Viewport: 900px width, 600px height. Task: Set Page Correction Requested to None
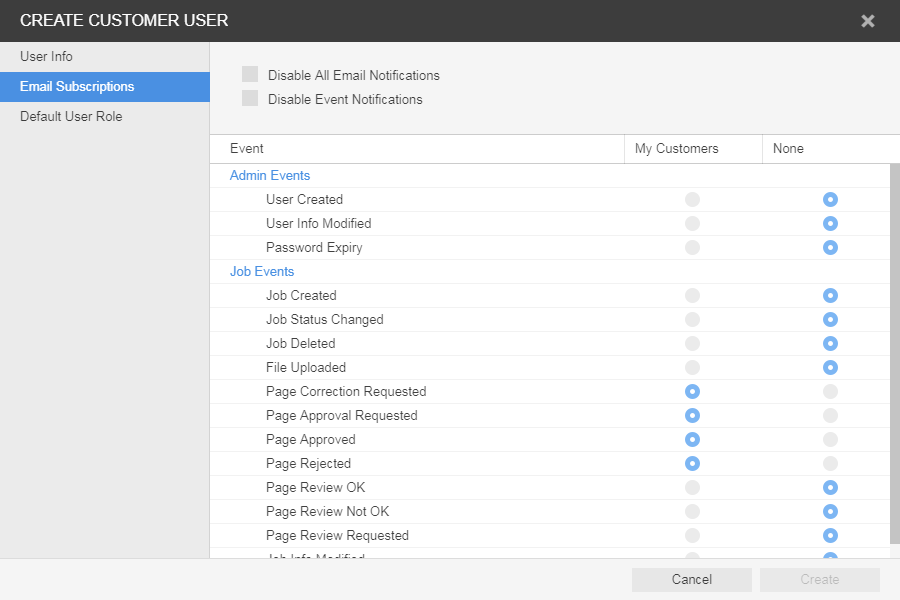(x=830, y=392)
